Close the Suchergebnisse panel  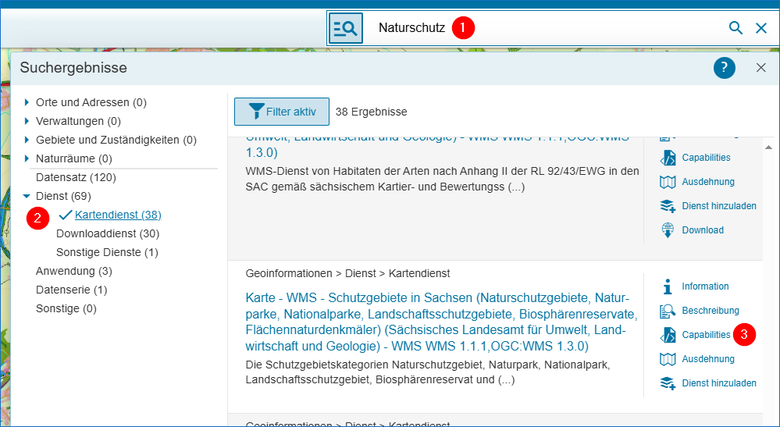(761, 68)
